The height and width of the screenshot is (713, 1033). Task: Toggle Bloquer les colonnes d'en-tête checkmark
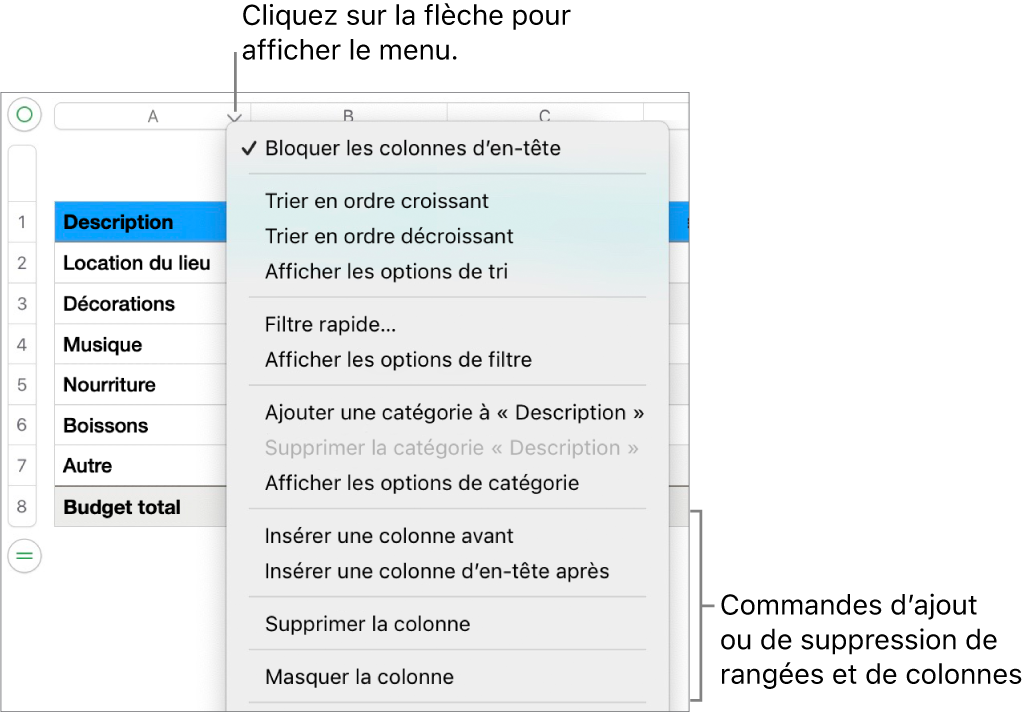(x=412, y=149)
